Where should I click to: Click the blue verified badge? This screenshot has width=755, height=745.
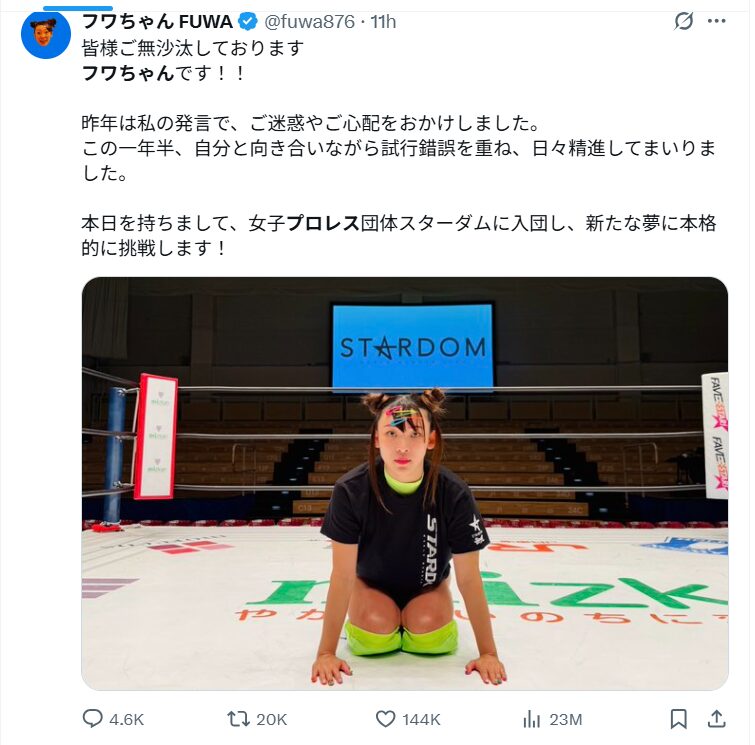click(x=246, y=21)
